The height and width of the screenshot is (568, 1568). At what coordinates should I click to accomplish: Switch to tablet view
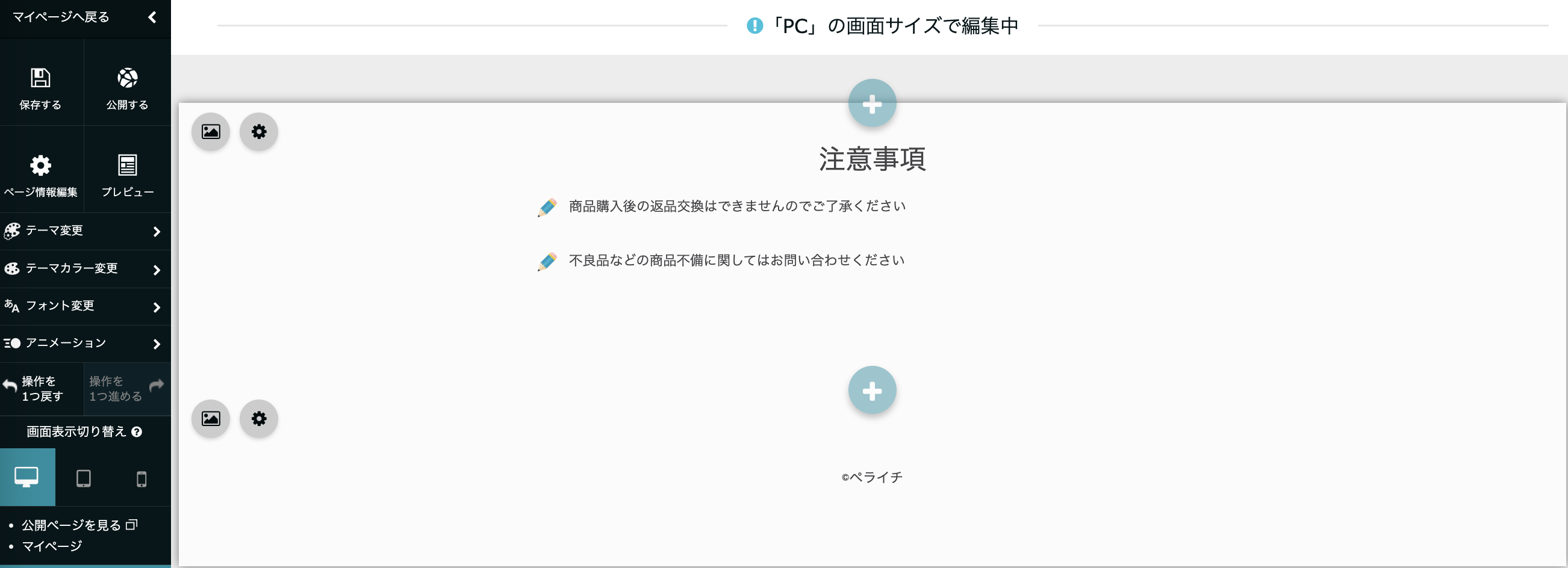[84, 478]
